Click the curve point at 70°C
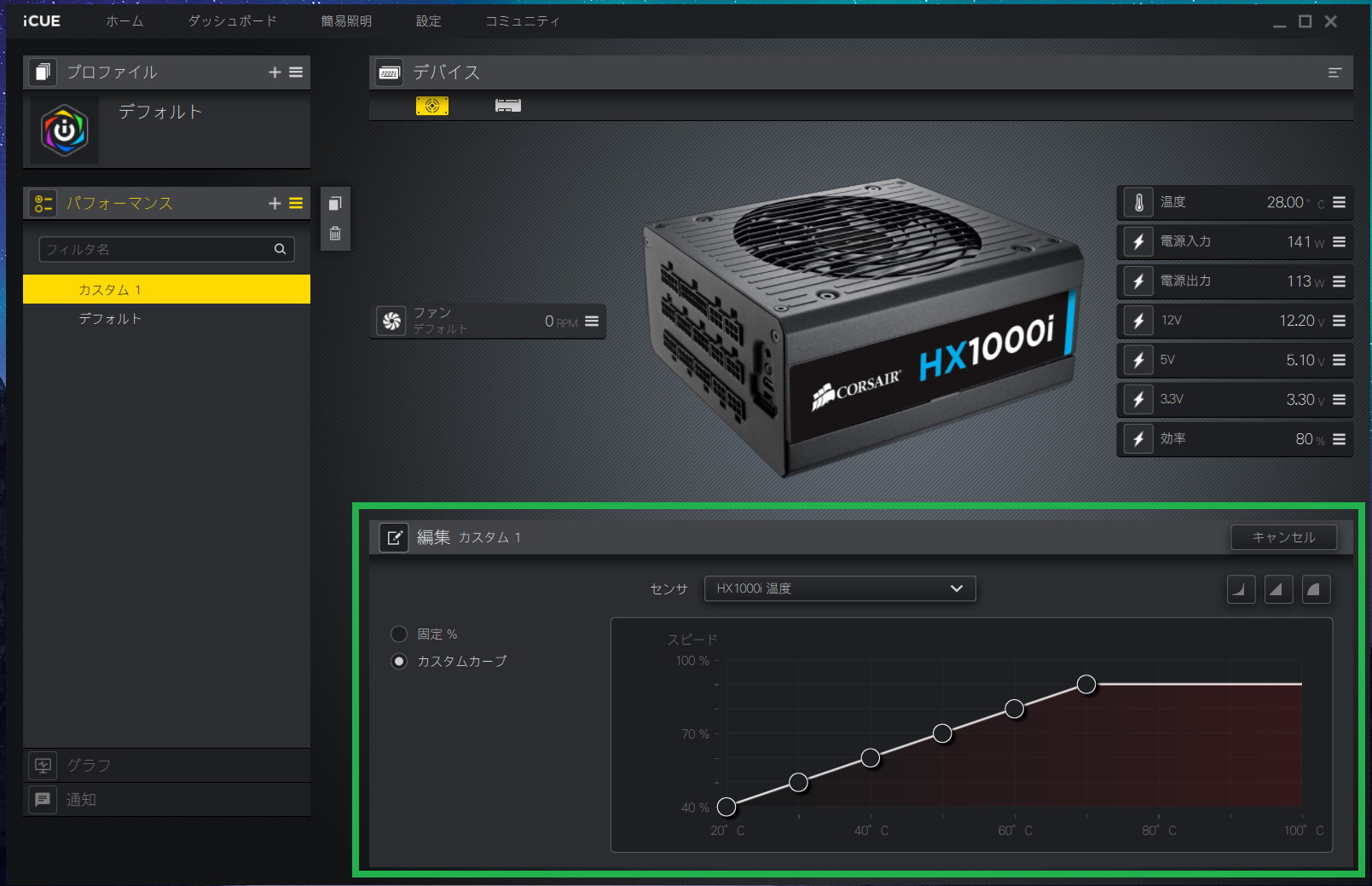 [1086, 684]
